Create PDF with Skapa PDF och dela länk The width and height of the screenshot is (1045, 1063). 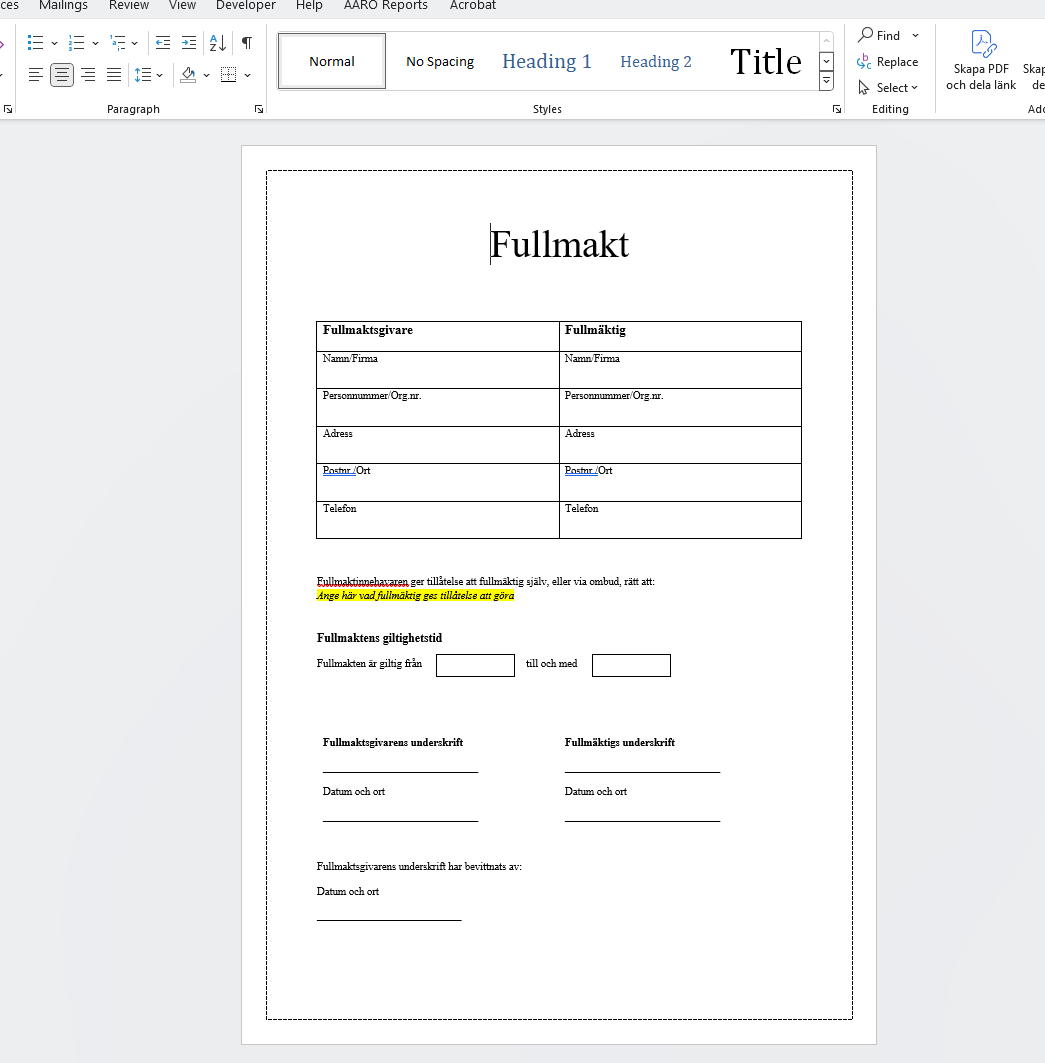click(980, 60)
